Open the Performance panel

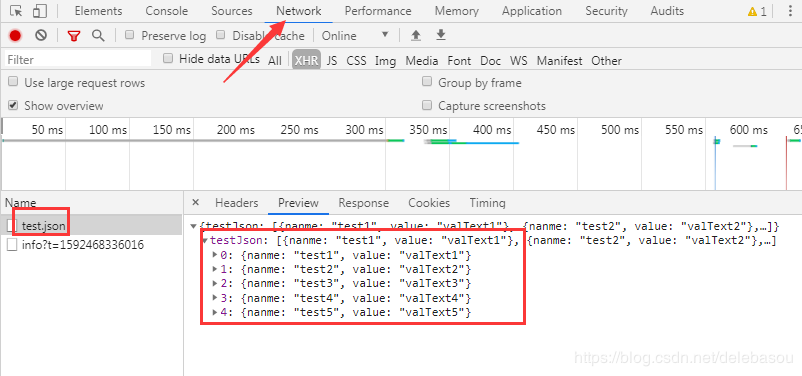click(x=377, y=11)
